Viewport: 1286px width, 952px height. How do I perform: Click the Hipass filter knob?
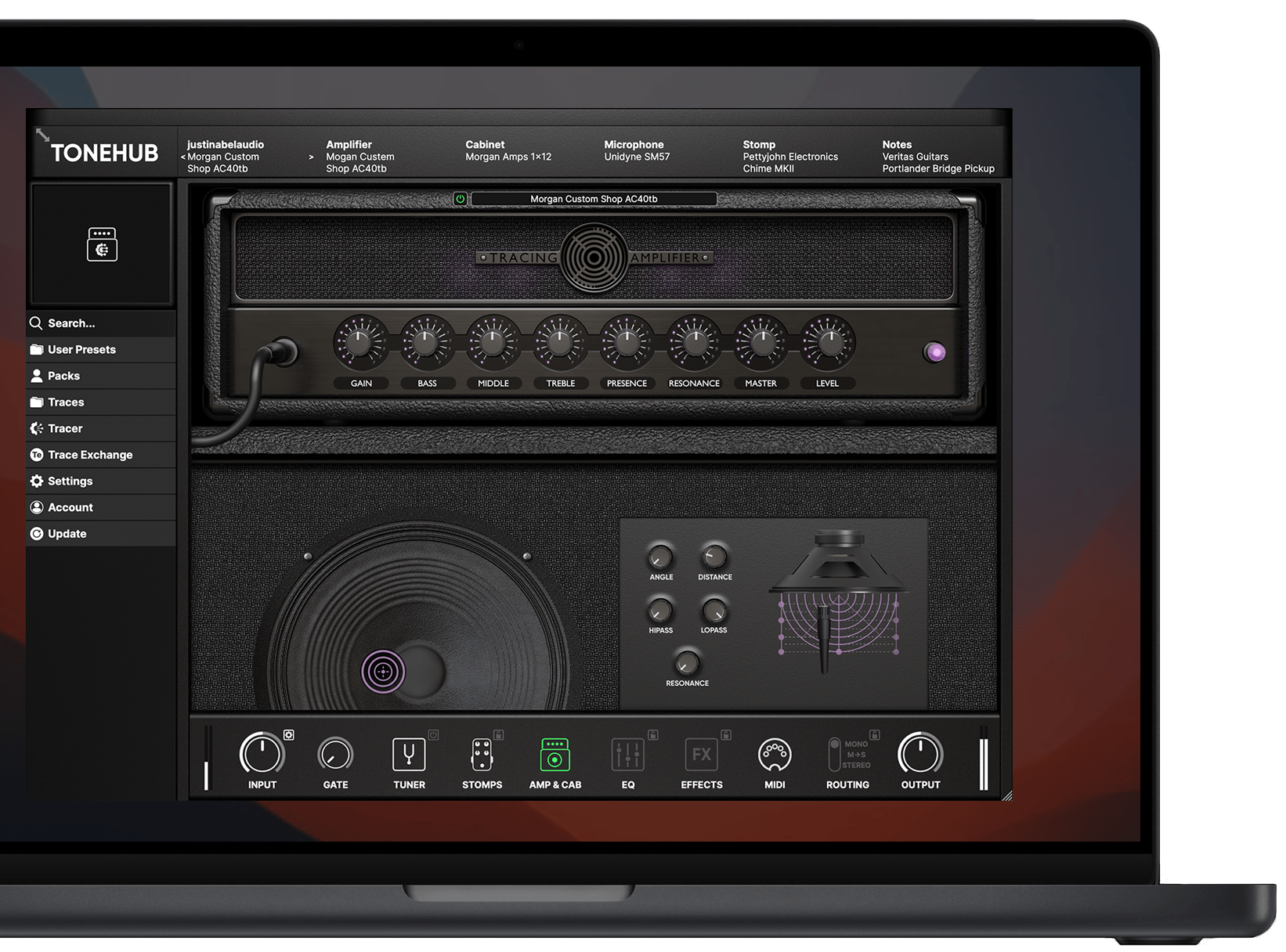tap(660, 610)
